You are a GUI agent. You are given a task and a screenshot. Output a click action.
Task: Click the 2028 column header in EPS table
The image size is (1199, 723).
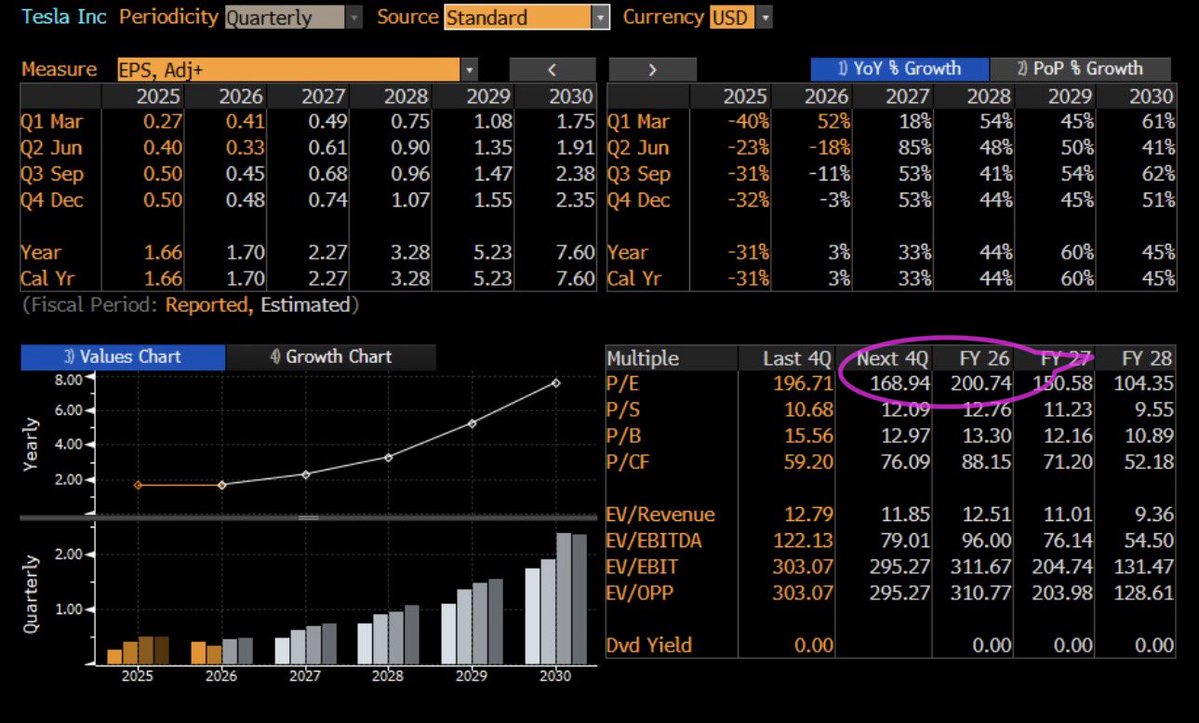(x=406, y=96)
